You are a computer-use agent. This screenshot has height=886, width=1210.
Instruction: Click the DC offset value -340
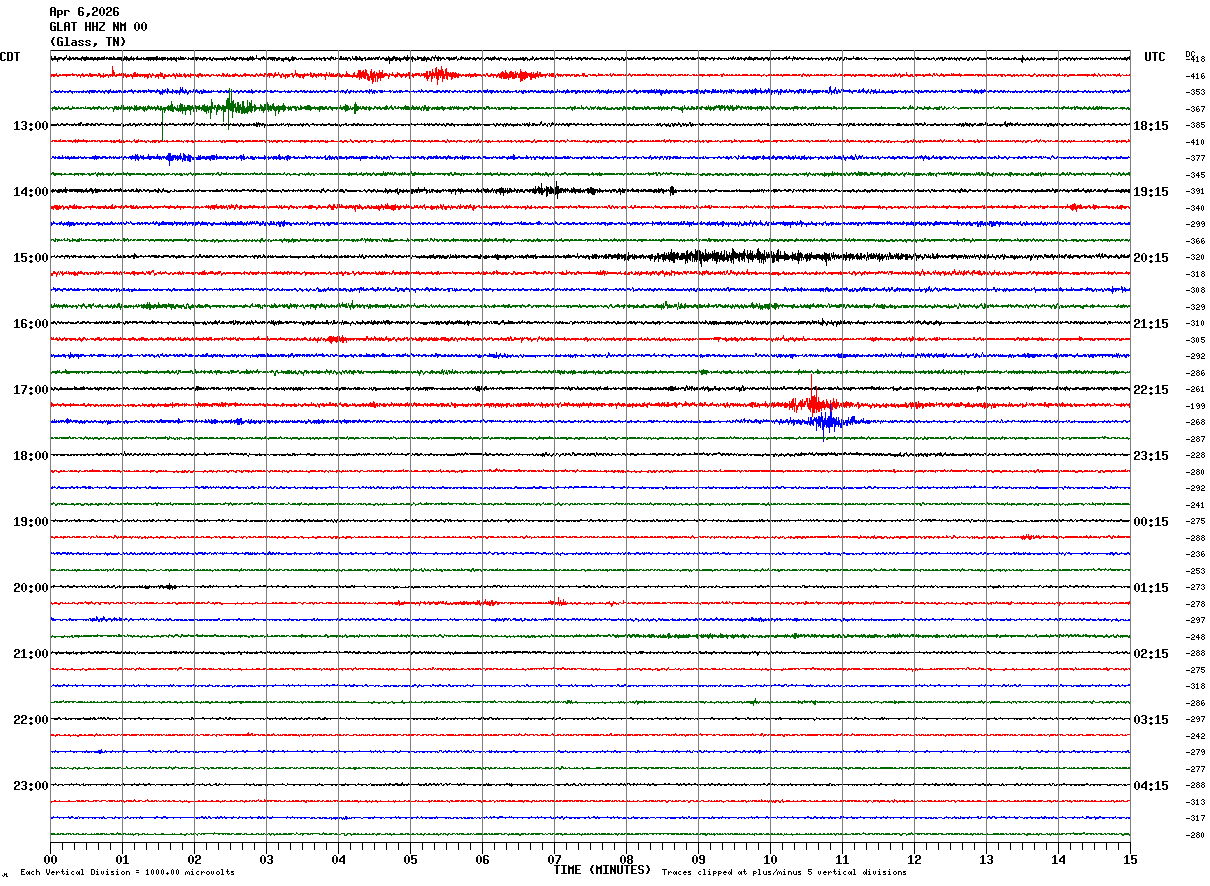(x=1195, y=208)
